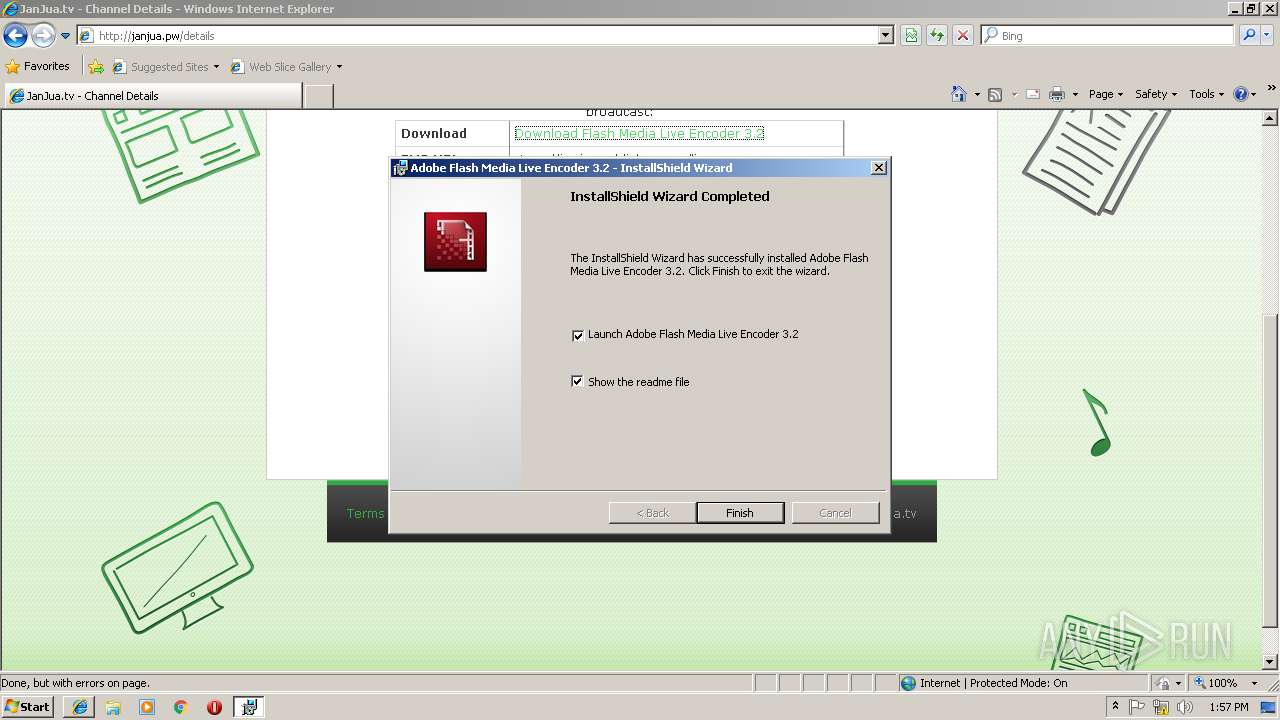This screenshot has width=1280, height=720.
Task: Click the Finish button in wizard
Action: (740, 513)
